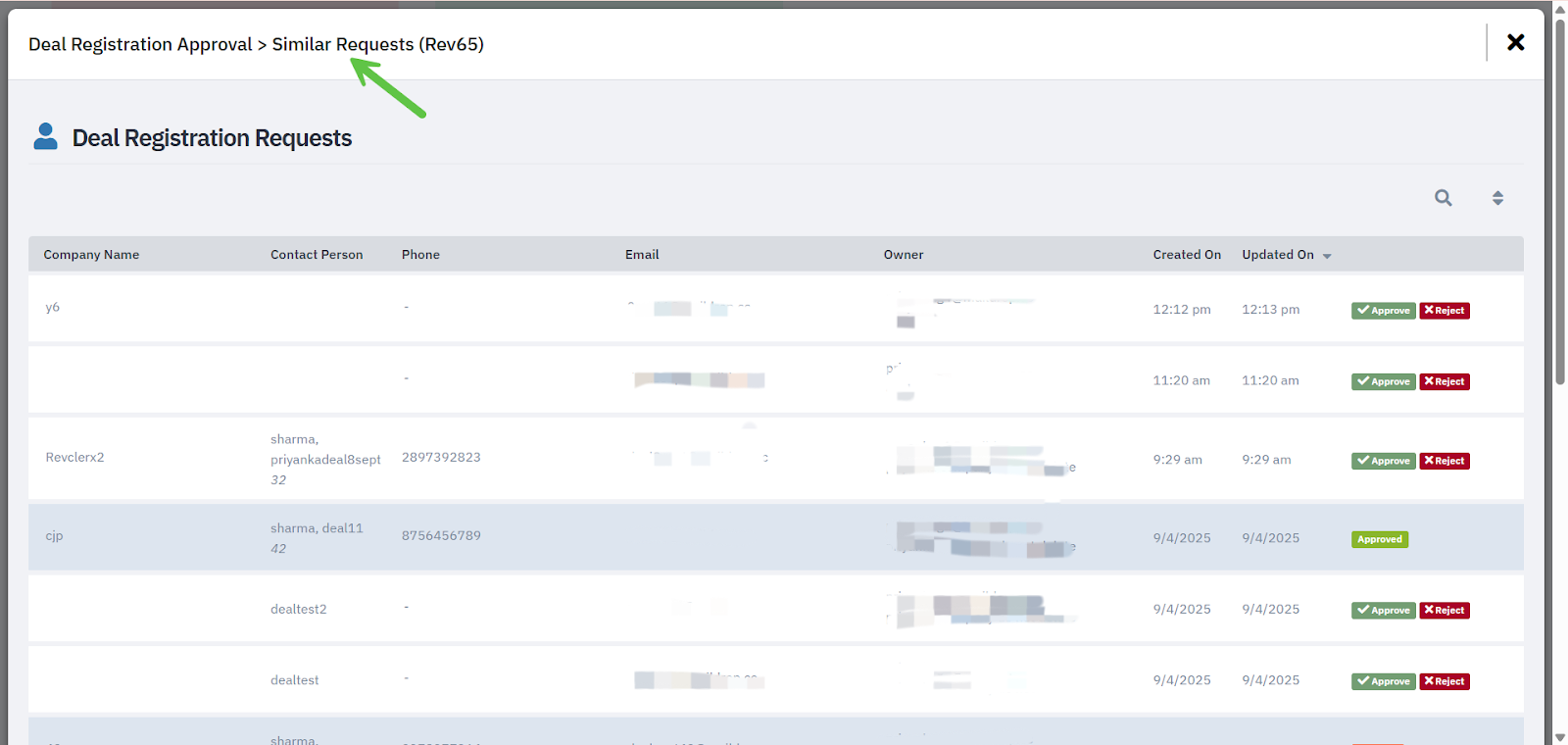Screen dimensions: 1568x745
Task: Reject the 11:20 am request
Action: point(1445,381)
